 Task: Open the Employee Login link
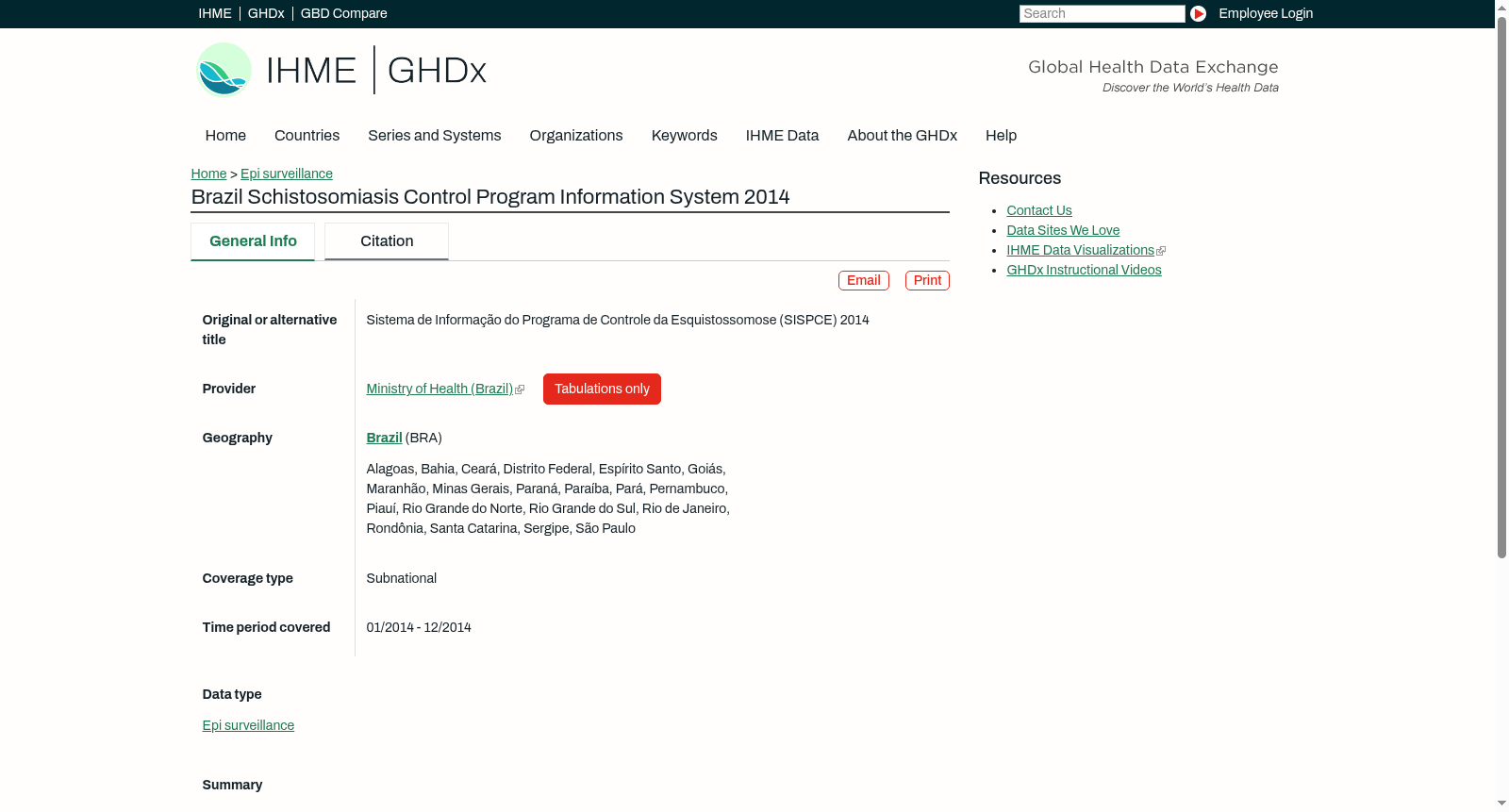[1266, 13]
